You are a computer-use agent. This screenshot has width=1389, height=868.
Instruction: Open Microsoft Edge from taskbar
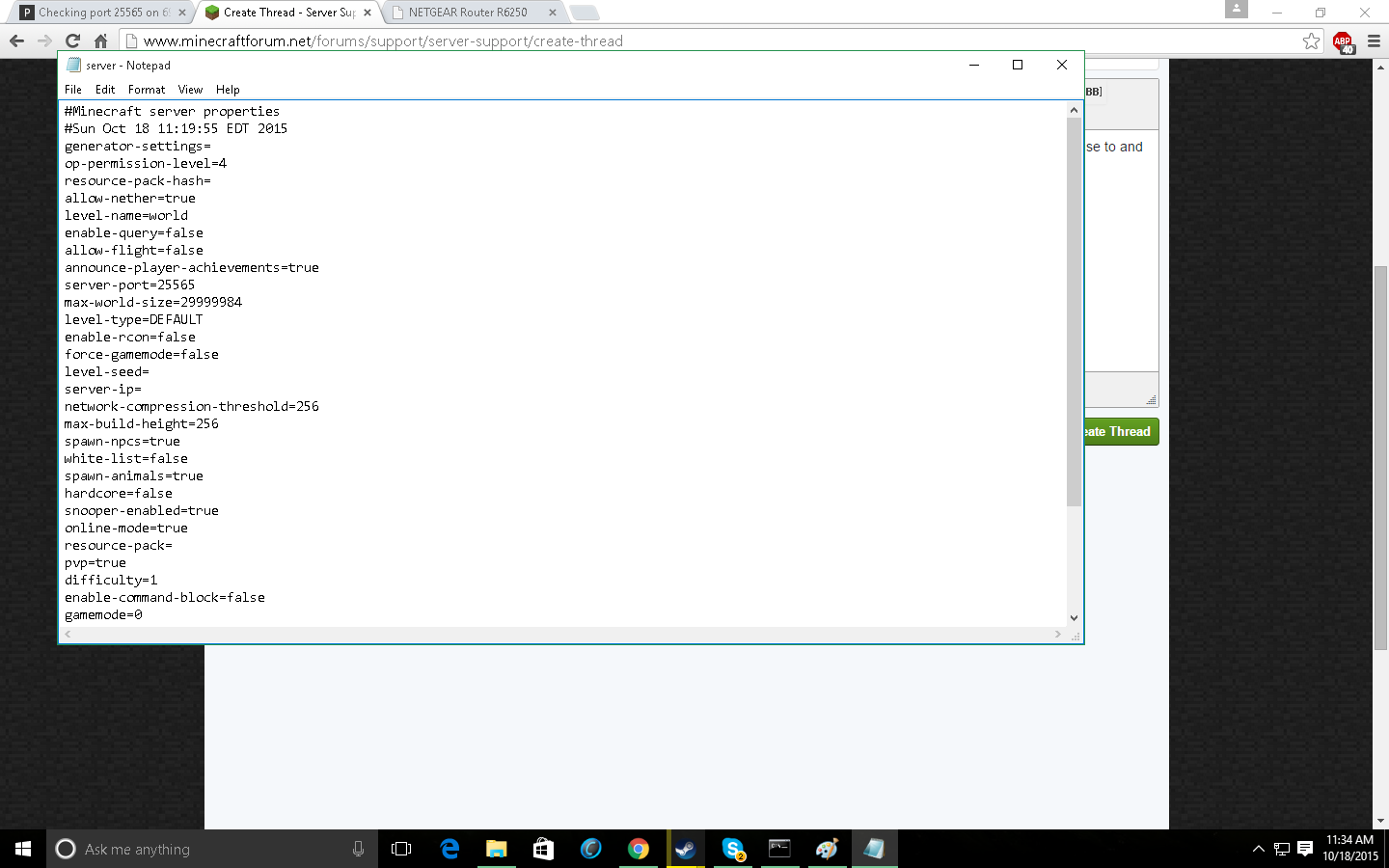pyautogui.click(x=449, y=849)
